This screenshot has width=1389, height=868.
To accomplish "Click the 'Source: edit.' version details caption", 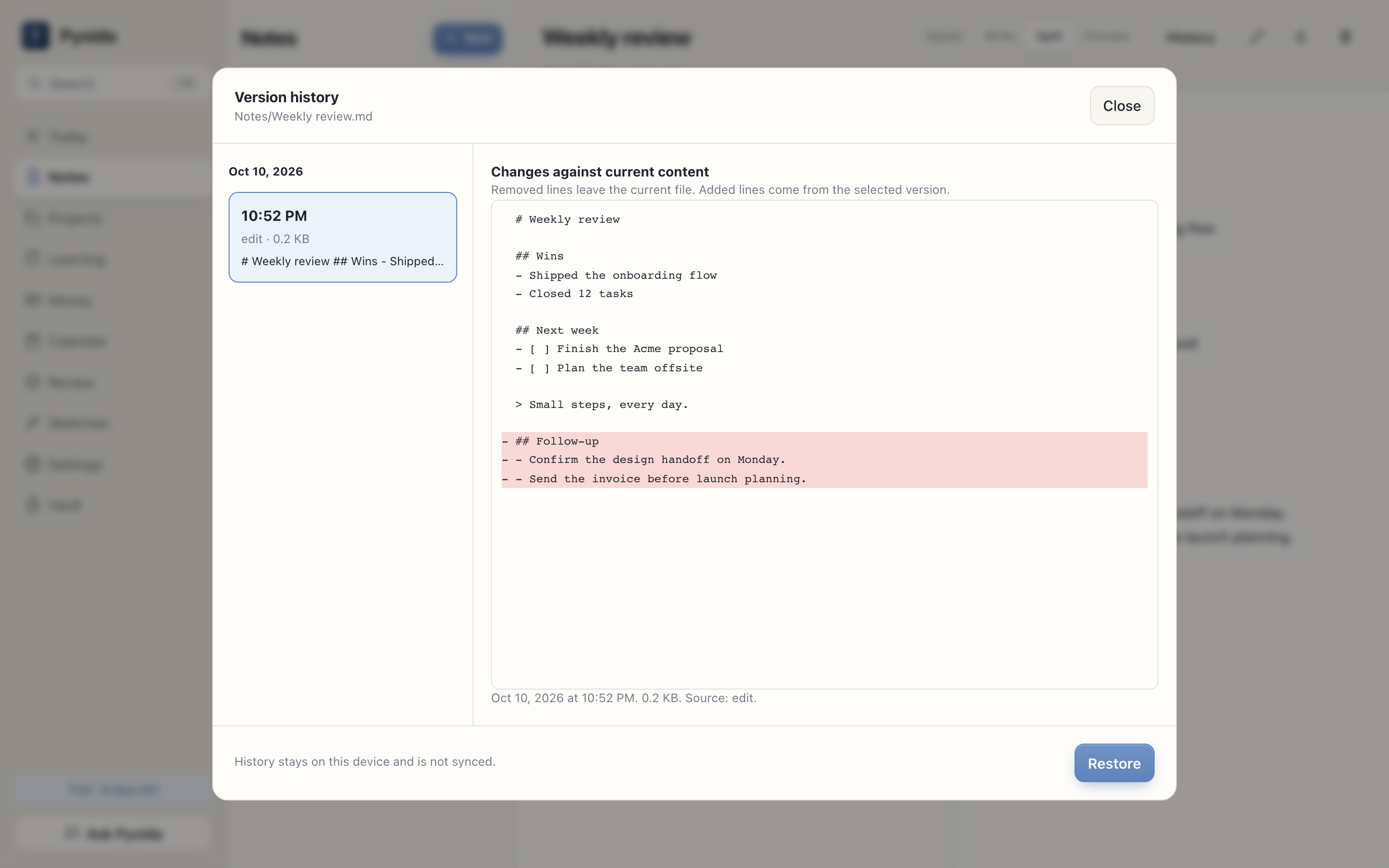I will pyautogui.click(x=623, y=698).
